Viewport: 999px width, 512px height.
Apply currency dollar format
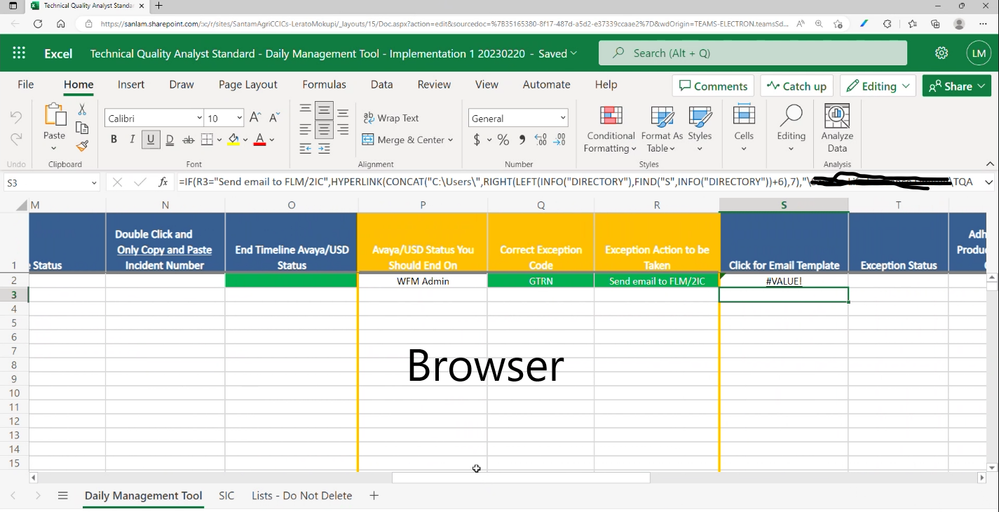pyautogui.click(x=477, y=139)
